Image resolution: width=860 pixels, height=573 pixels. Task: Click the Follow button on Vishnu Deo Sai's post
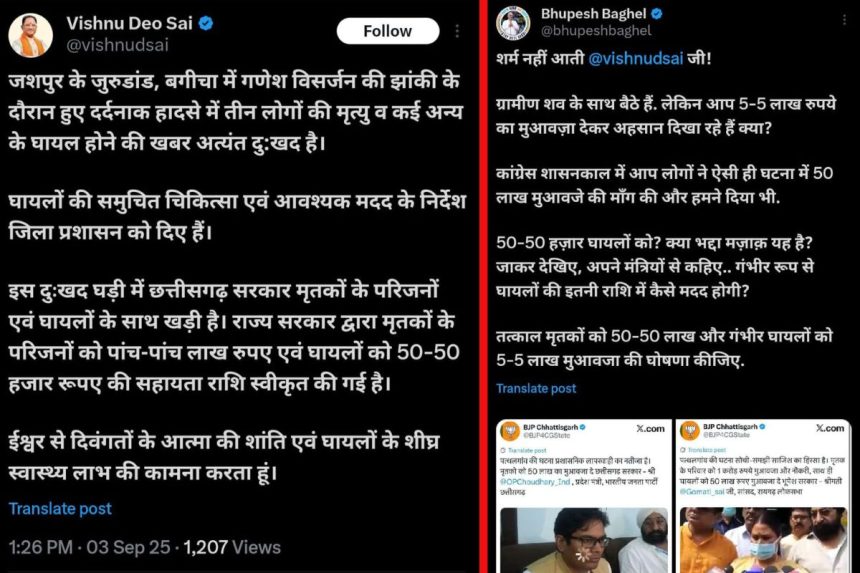388,31
